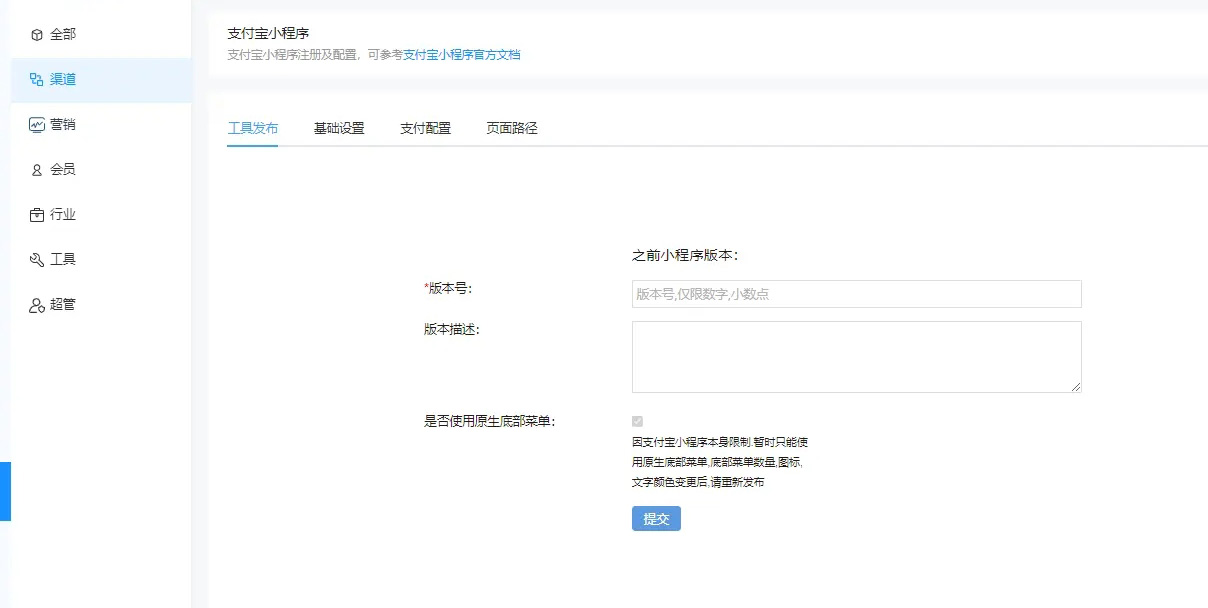Select 渠道 in the sidebar
This screenshot has height=608, width=1208.
101,80
